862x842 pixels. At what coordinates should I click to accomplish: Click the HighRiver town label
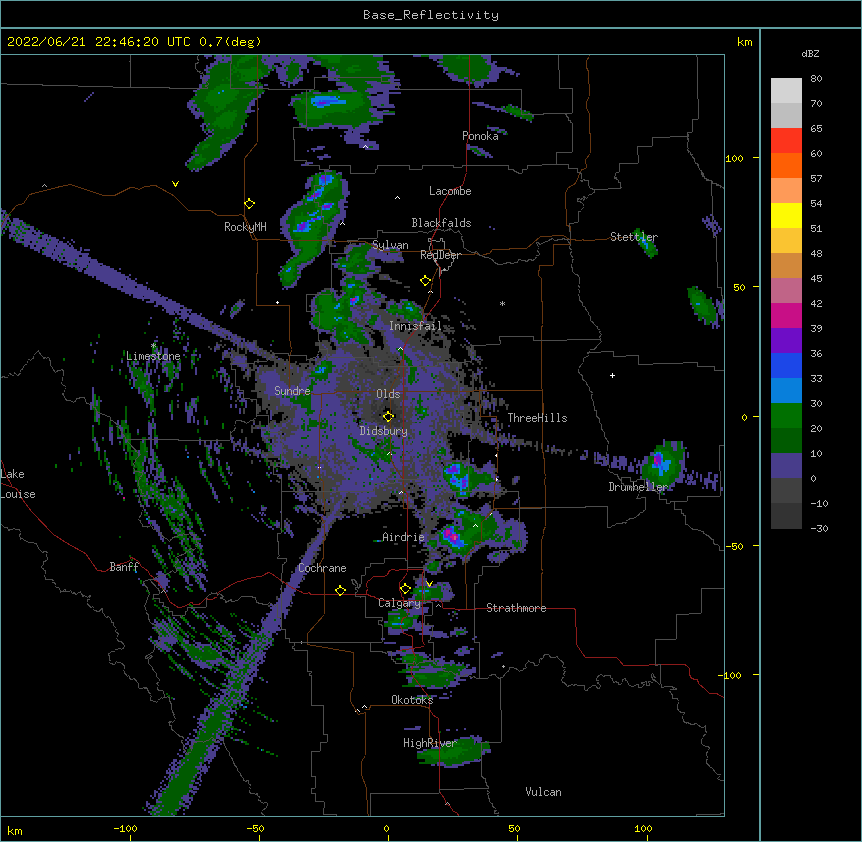click(430, 743)
